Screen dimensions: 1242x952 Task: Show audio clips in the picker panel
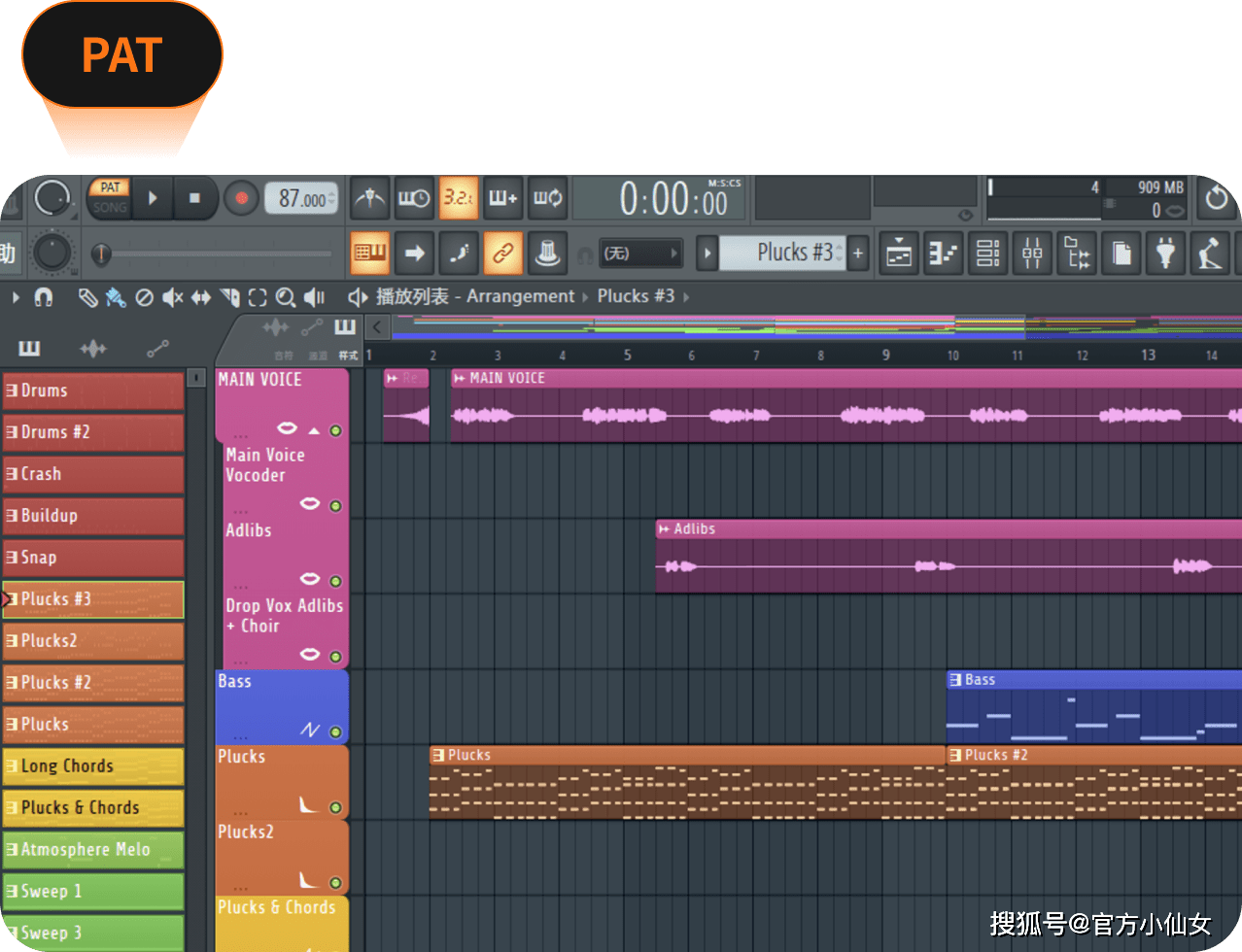93,348
